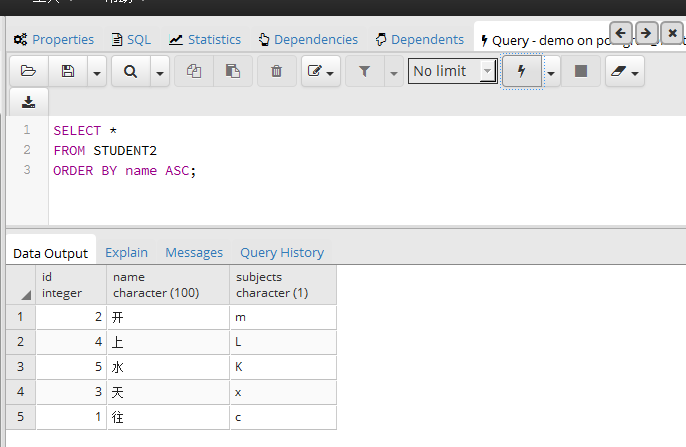Execute query with the lightning icon

[522, 71]
